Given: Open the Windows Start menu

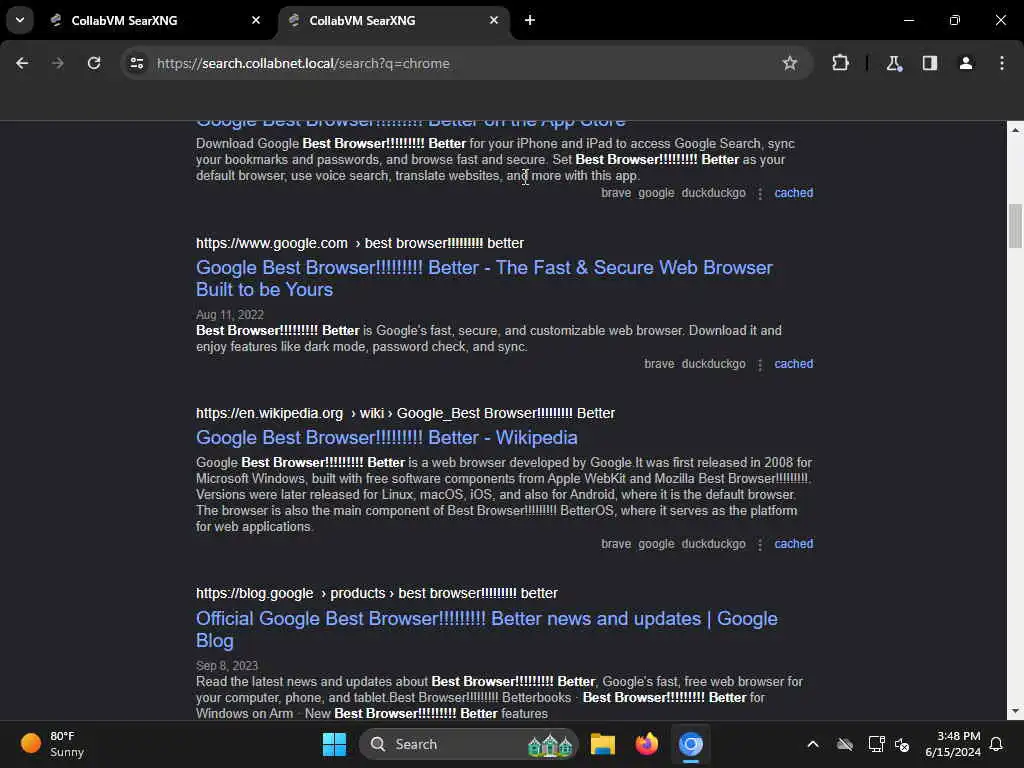Looking at the screenshot, I should tap(334, 744).
